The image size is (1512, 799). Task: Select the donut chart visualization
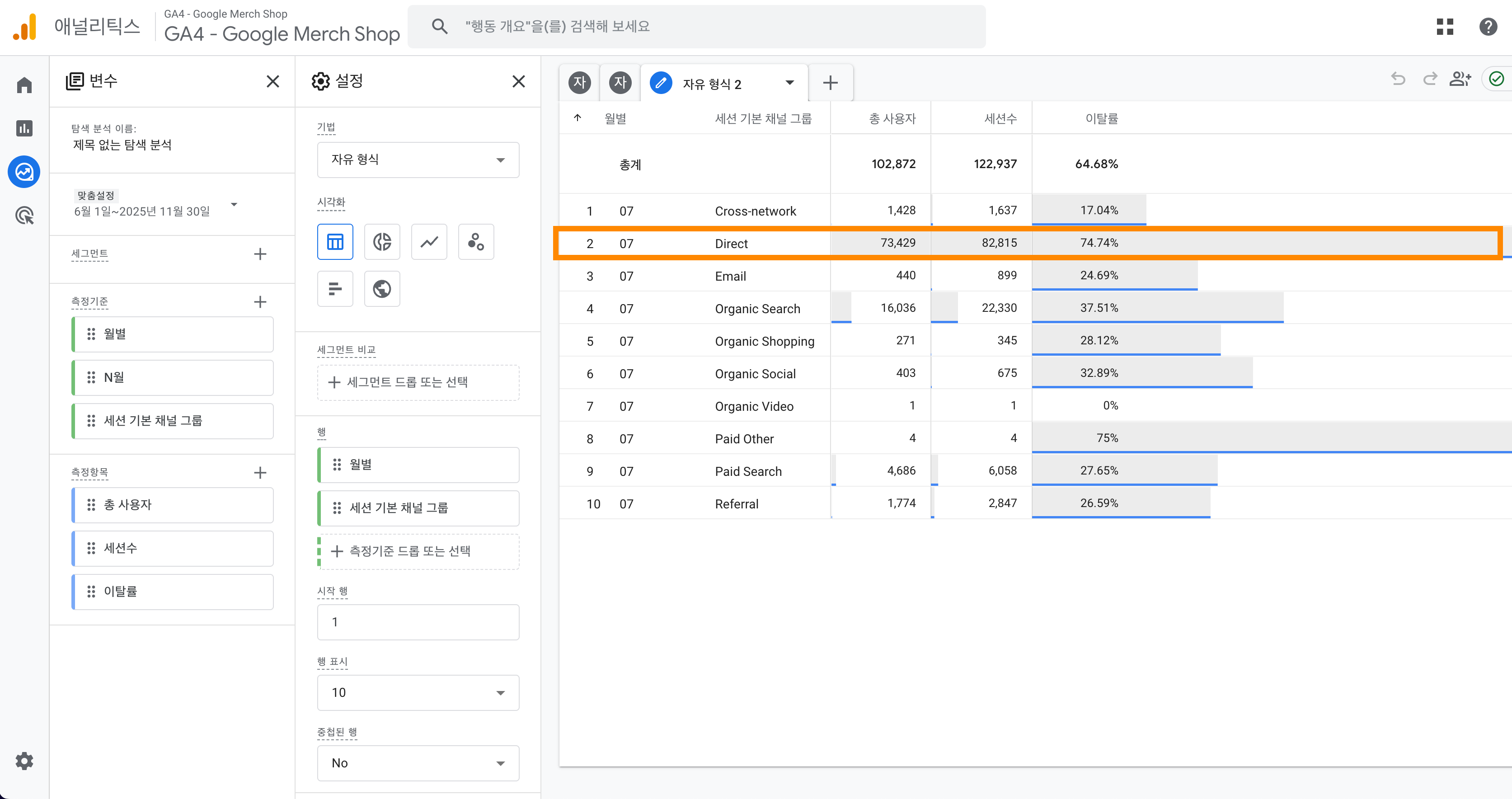[x=381, y=241]
